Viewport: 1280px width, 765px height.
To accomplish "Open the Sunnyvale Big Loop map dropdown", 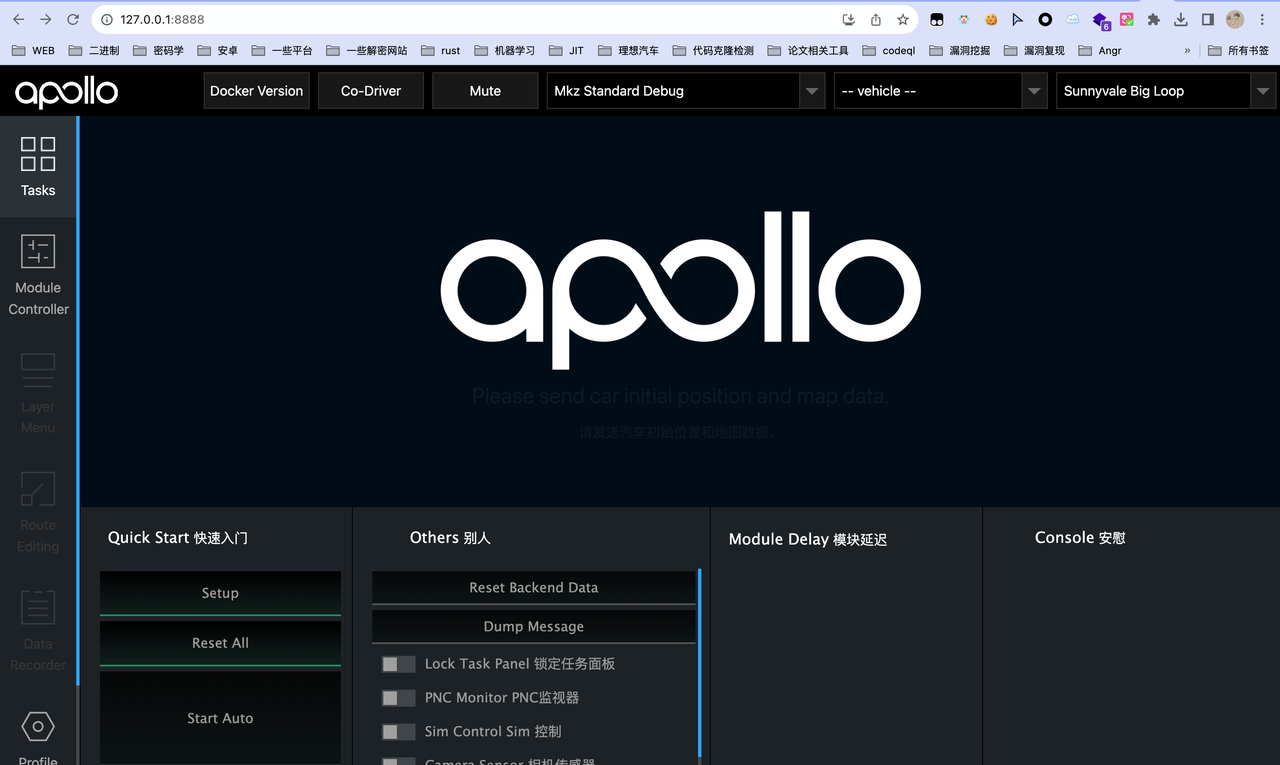I will [1262, 91].
